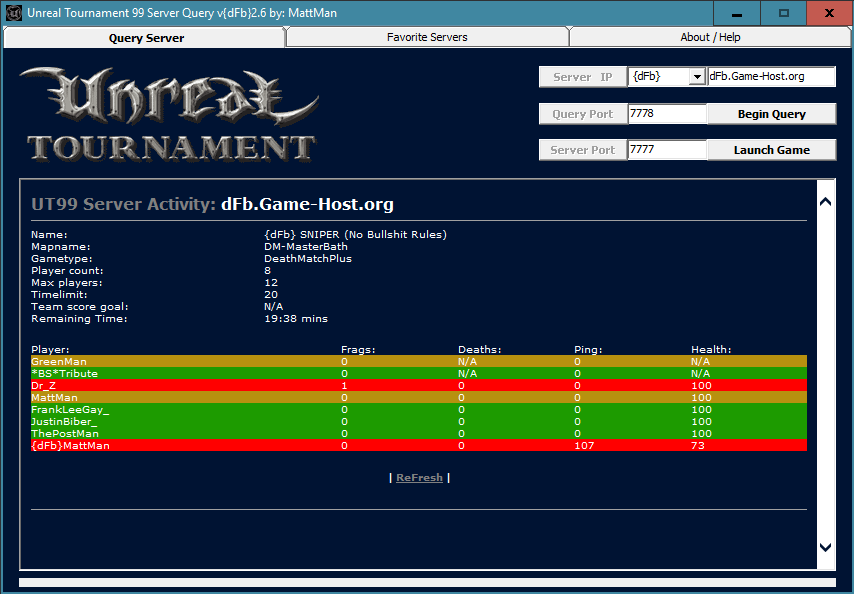Select the ThePostMan player row
Viewport: 854px width, 594px height.
pyautogui.click(x=419, y=433)
